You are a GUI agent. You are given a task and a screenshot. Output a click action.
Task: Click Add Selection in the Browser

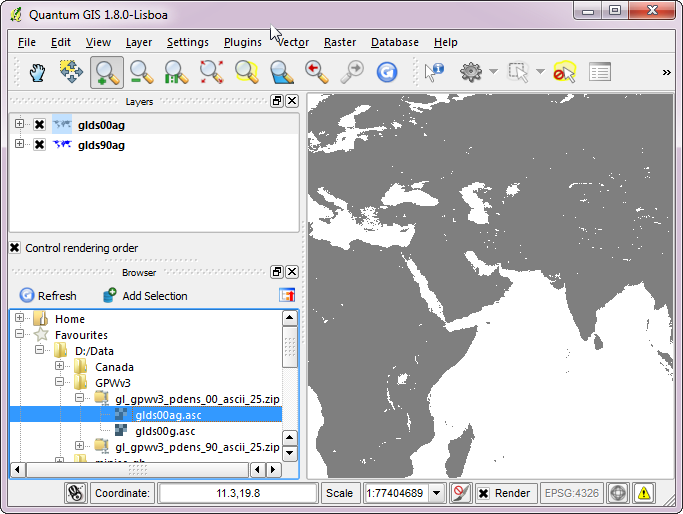(145, 295)
